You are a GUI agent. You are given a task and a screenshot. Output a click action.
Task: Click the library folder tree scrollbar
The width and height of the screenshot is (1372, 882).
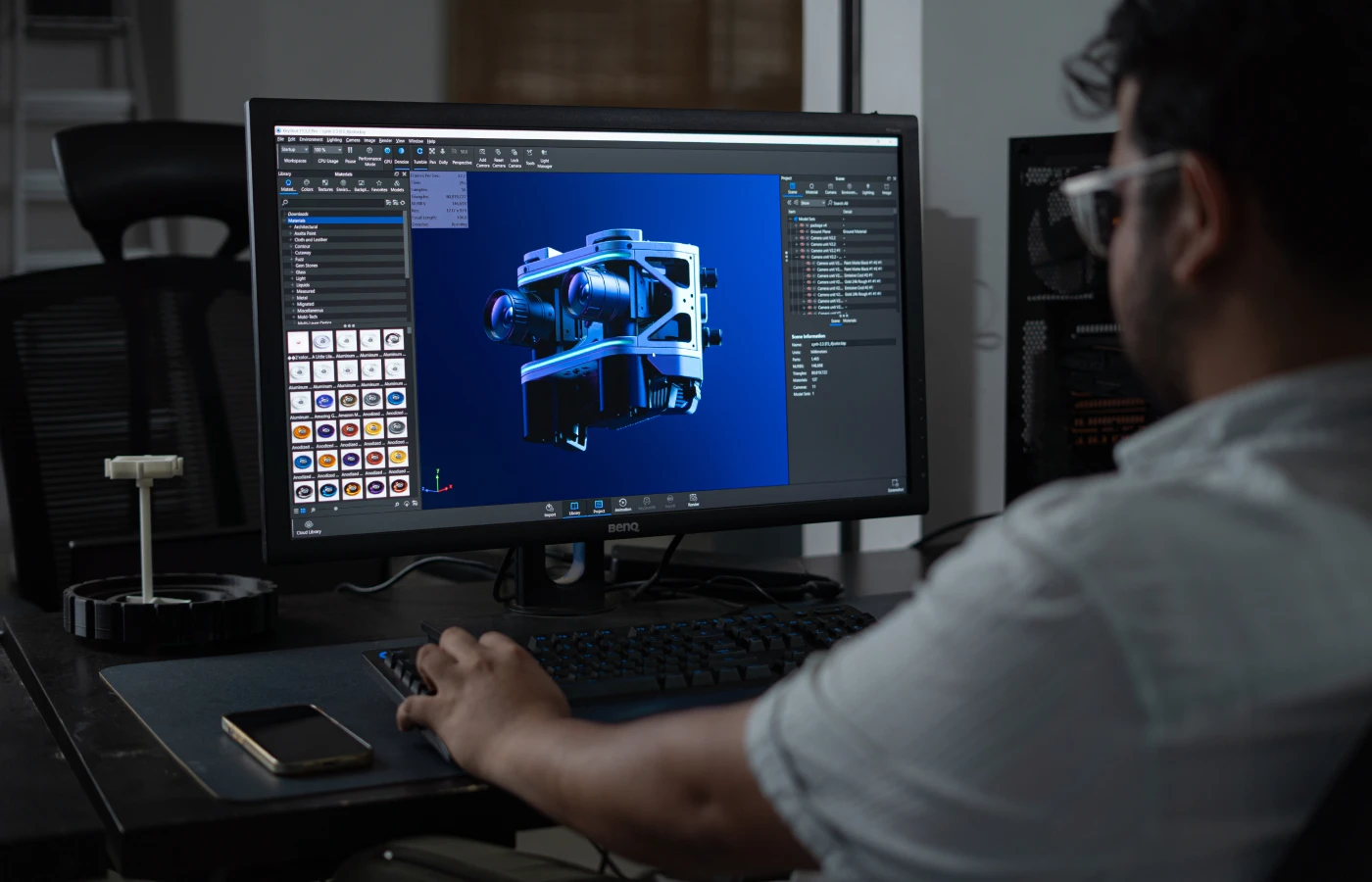coord(406,245)
